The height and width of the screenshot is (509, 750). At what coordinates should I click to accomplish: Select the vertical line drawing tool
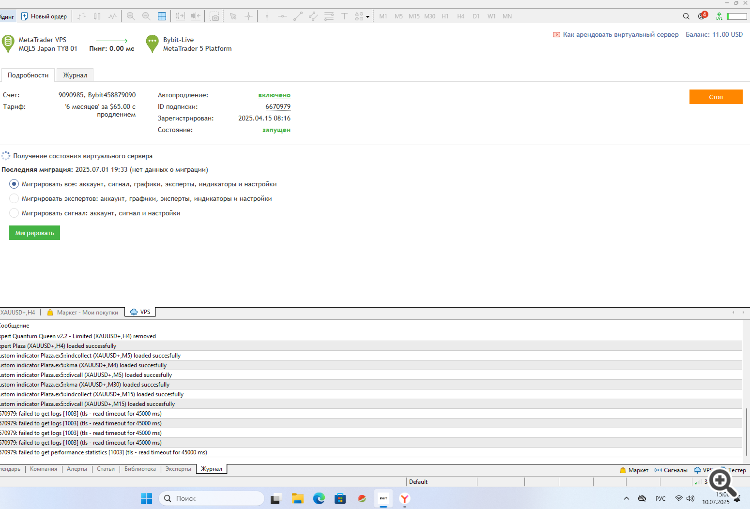pos(266,16)
